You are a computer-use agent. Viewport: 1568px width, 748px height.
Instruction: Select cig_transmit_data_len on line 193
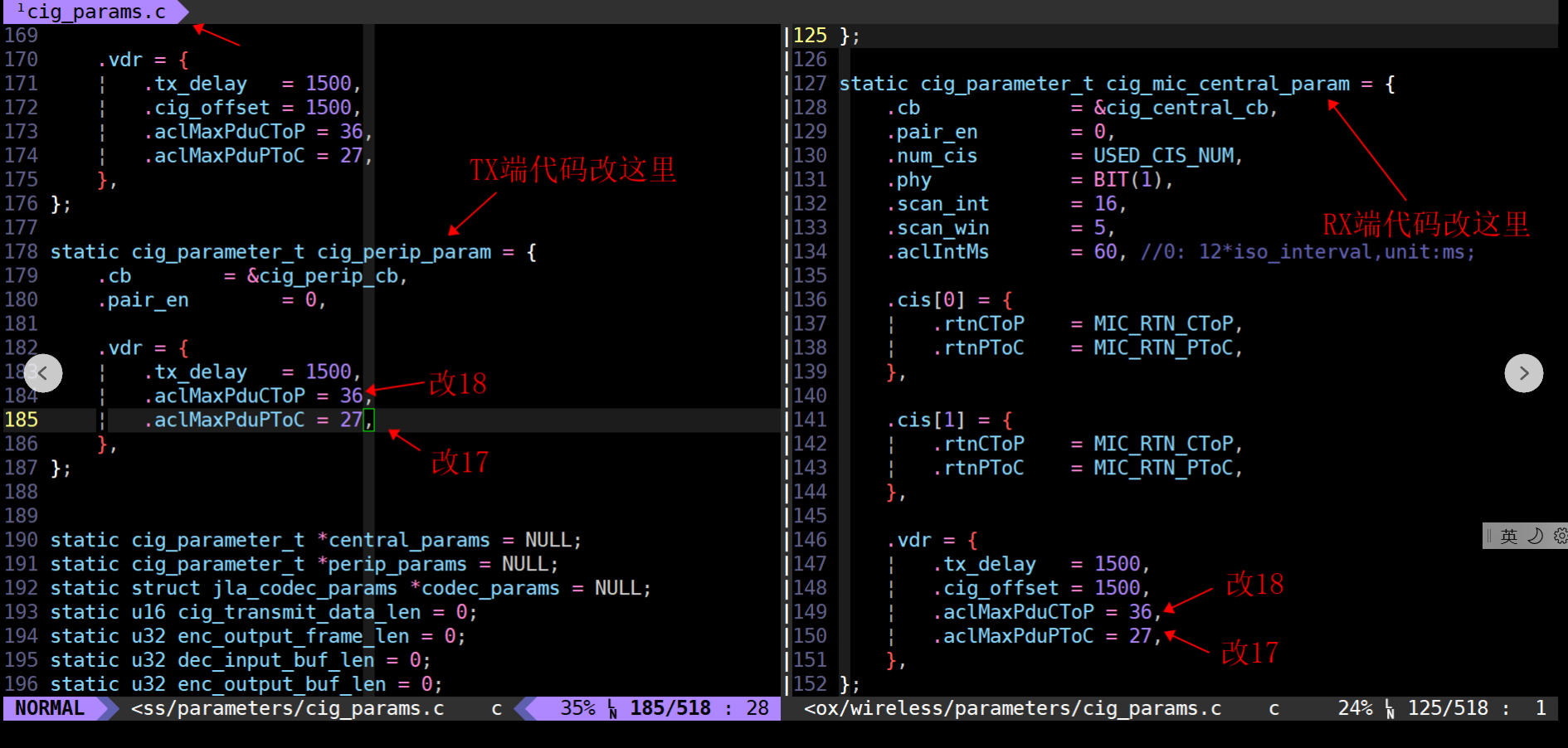pyautogui.click(x=299, y=613)
